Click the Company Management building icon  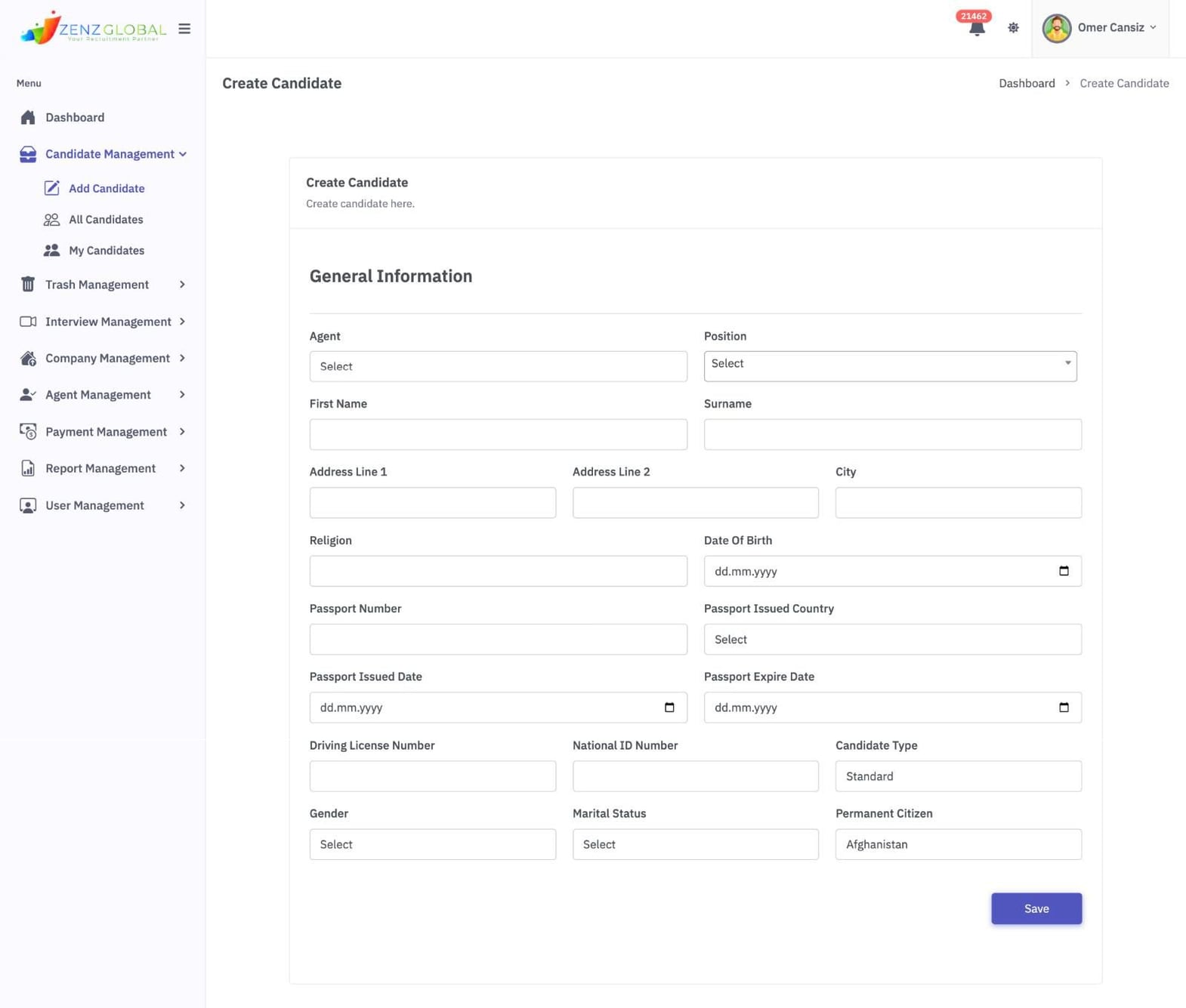[x=28, y=358]
